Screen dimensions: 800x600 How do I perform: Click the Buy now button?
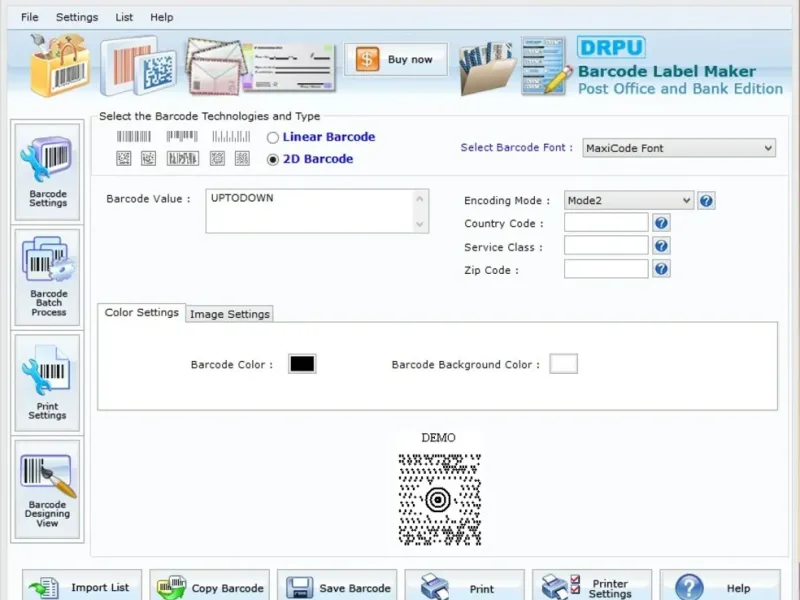pyautogui.click(x=396, y=60)
